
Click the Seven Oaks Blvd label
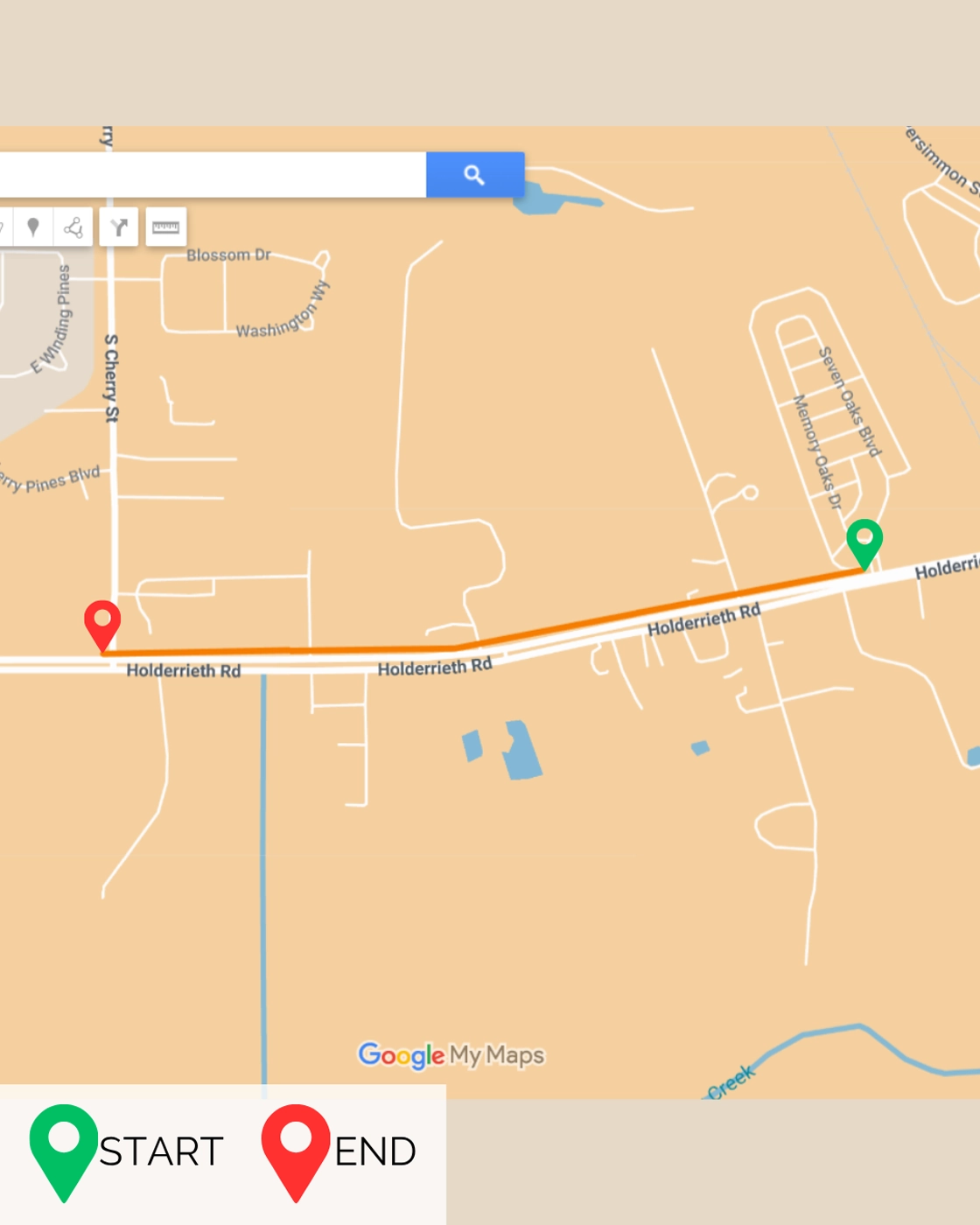tap(849, 402)
